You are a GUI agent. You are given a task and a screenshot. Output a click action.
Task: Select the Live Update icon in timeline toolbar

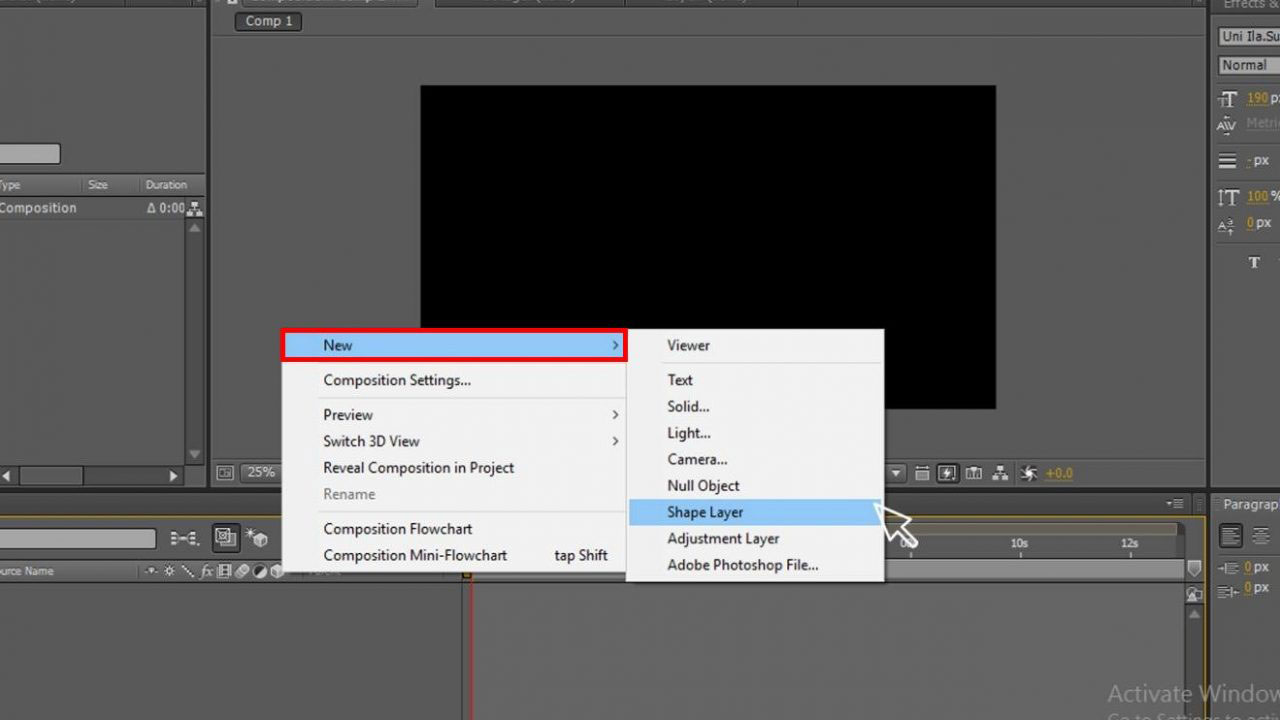click(x=226, y=538)
